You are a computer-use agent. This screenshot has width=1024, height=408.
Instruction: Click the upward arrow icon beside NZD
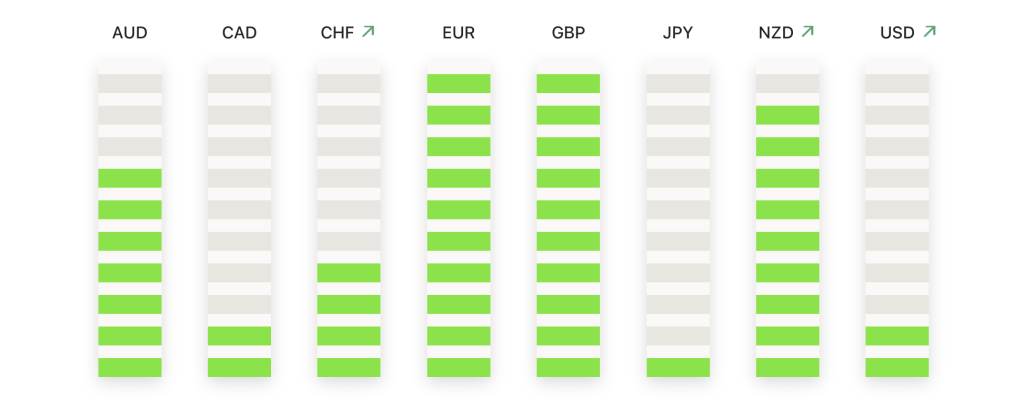point(808,31)
